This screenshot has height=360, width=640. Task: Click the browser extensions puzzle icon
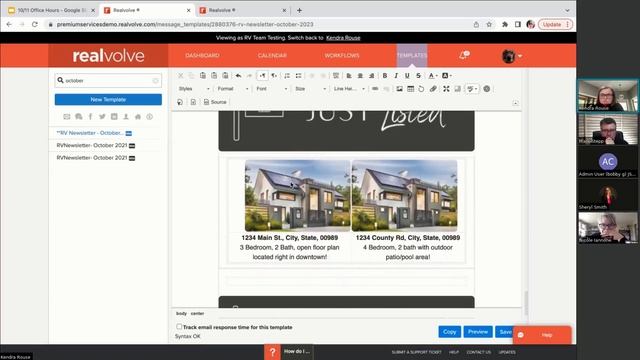[x=505, y=24]
